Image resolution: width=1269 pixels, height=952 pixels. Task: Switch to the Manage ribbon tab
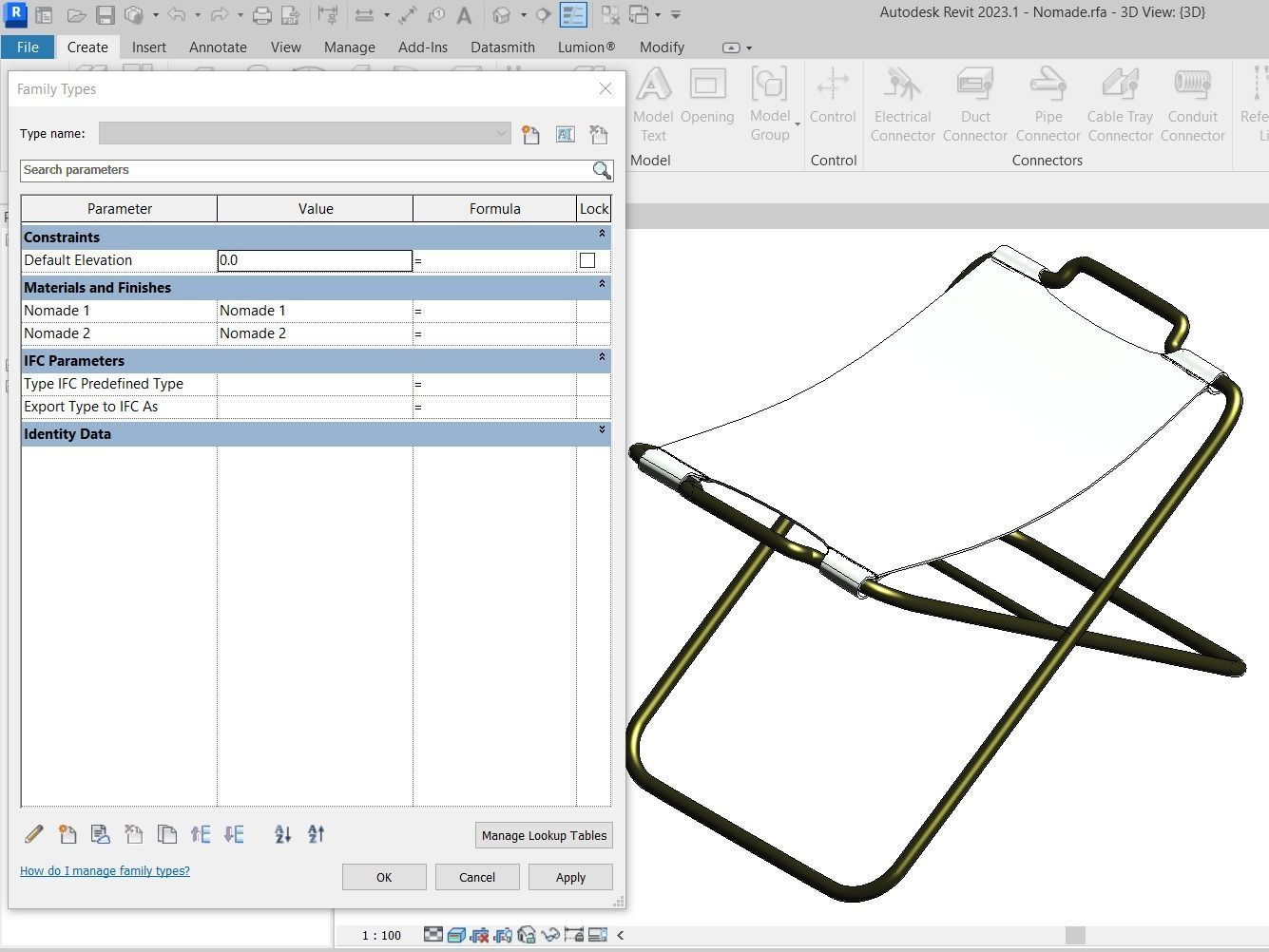(x=349, y=47)
